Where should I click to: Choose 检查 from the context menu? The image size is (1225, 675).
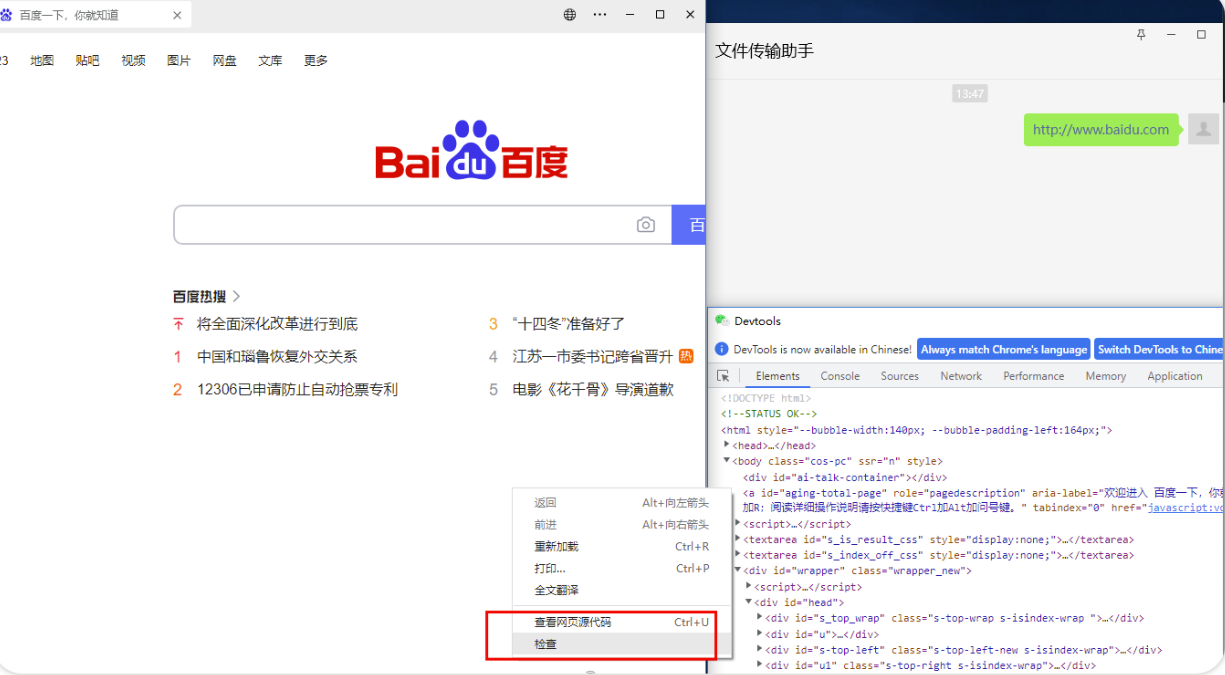click(622, 644)
